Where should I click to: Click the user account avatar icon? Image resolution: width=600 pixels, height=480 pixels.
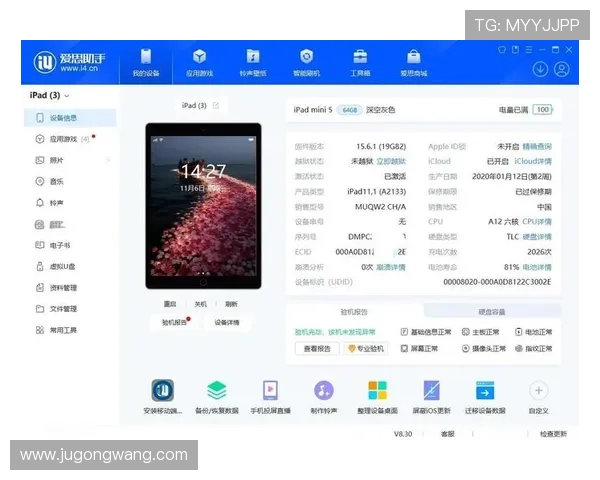click(x=562, y=70)
